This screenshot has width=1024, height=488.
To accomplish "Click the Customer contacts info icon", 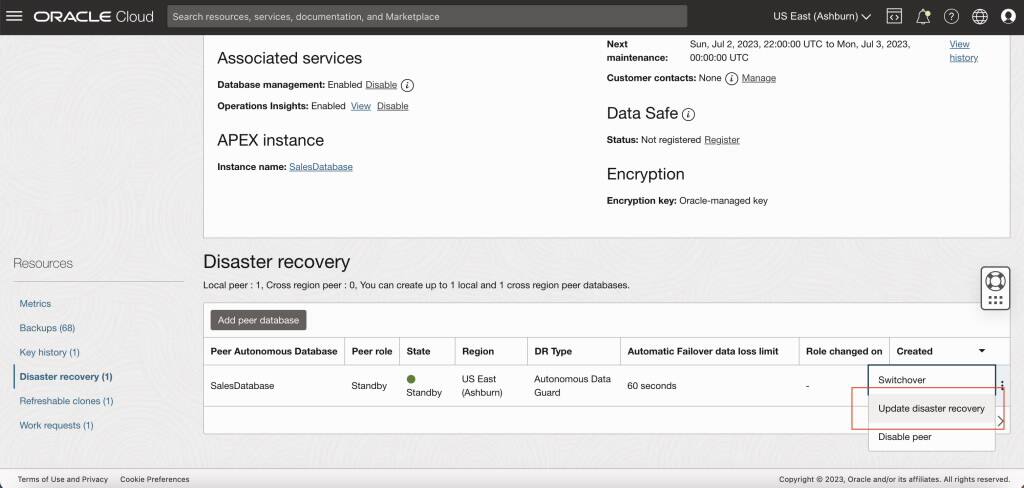I will click(731, 78).
